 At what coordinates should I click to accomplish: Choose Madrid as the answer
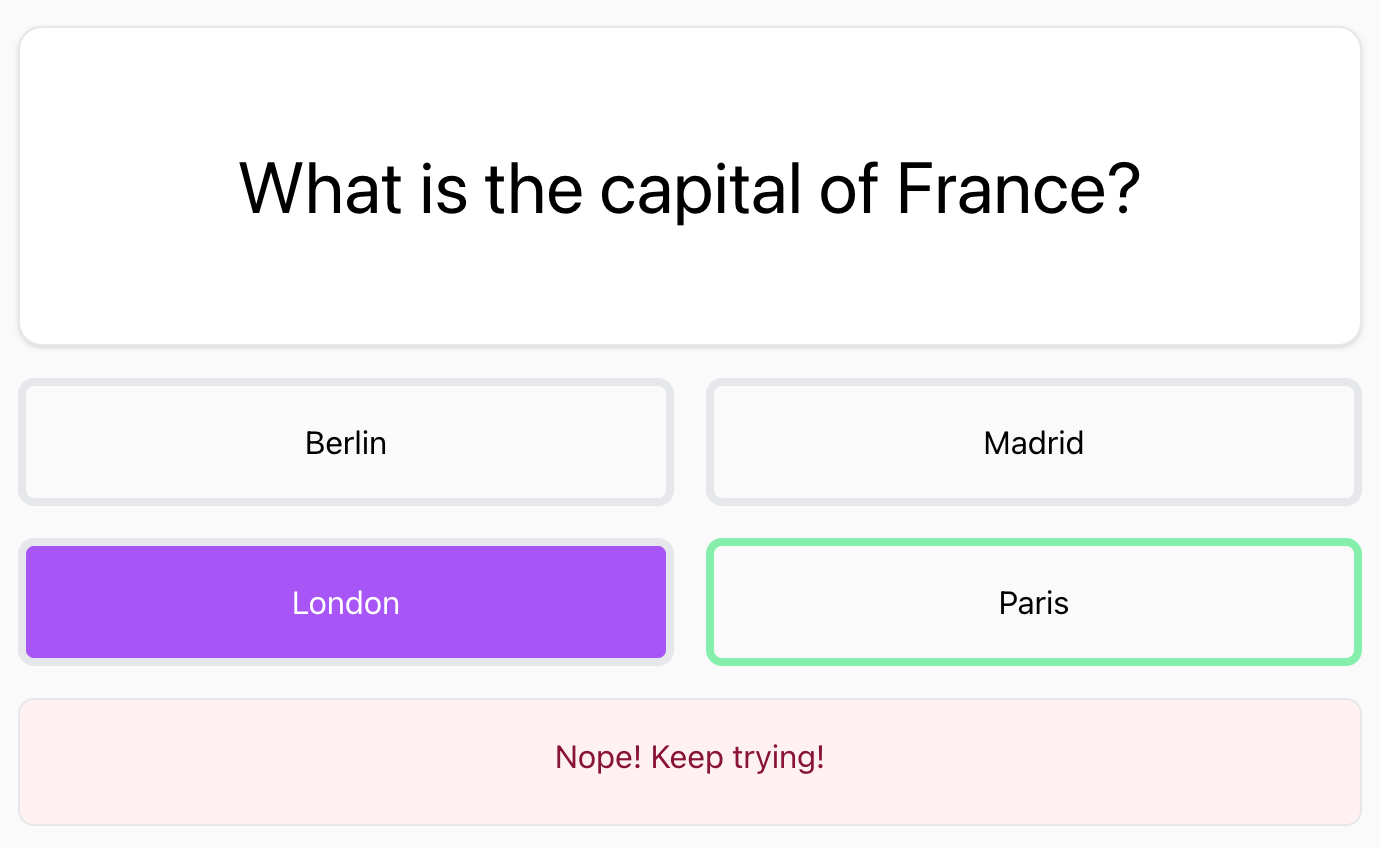pyautogui.click(x=1033, y=442)
